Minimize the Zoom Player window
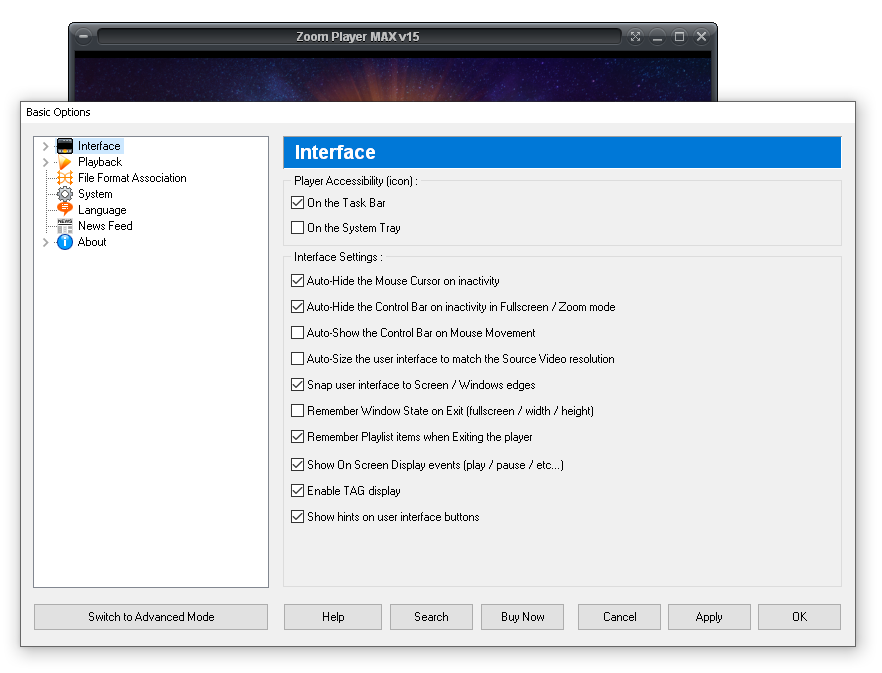The width and height of the screenshot is (882, 673). (657, 37)
